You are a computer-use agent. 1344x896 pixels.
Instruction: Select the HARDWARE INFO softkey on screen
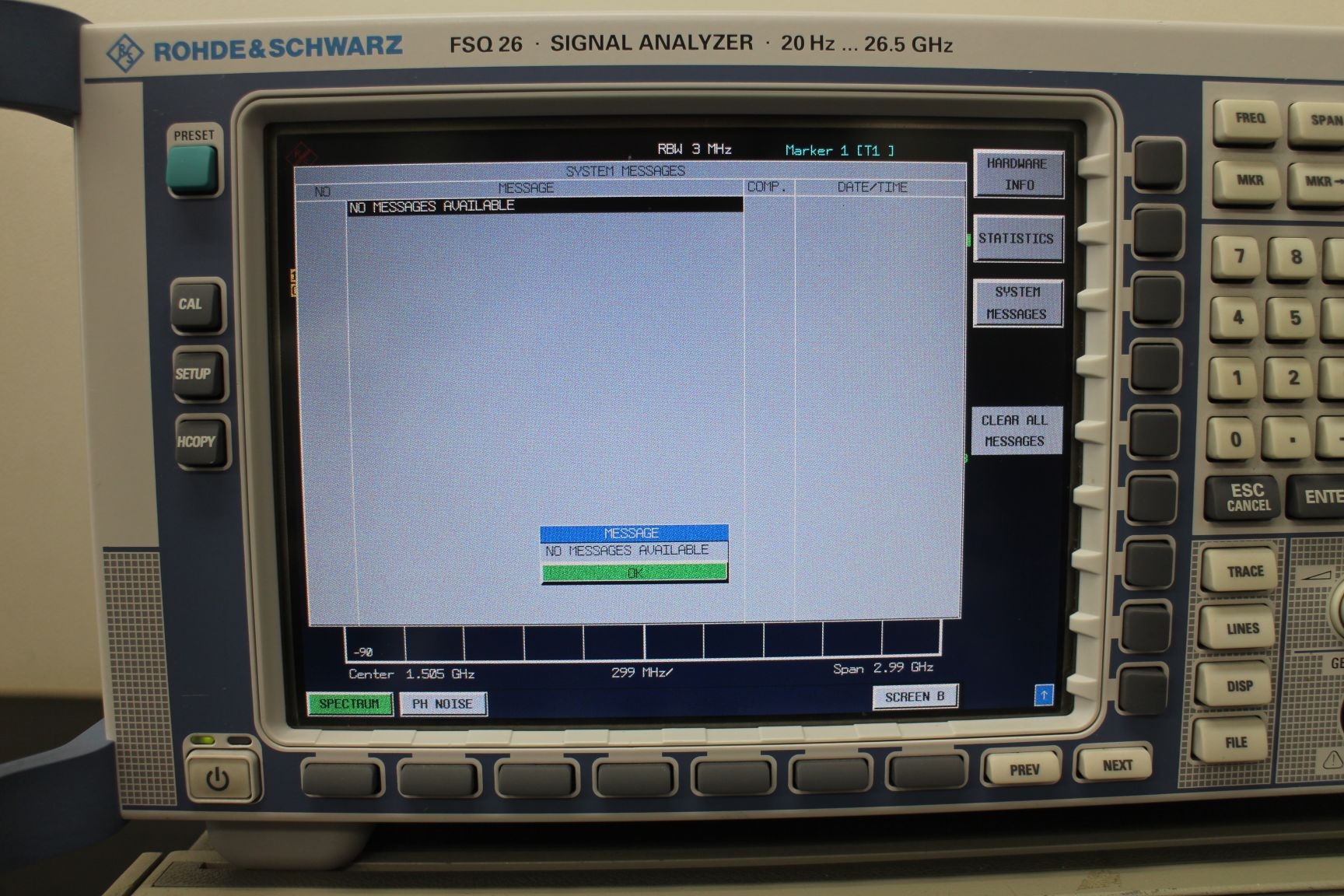point(1018,174)
